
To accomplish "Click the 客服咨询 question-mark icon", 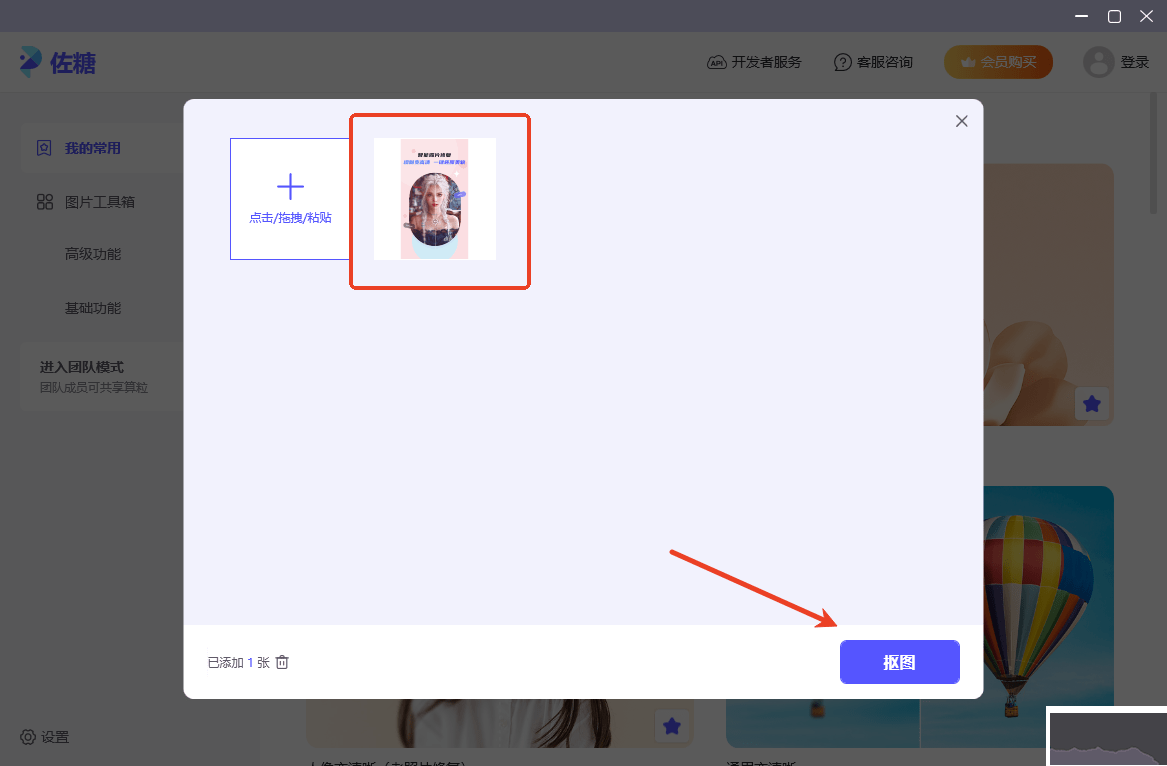I will tap(842, 61).
